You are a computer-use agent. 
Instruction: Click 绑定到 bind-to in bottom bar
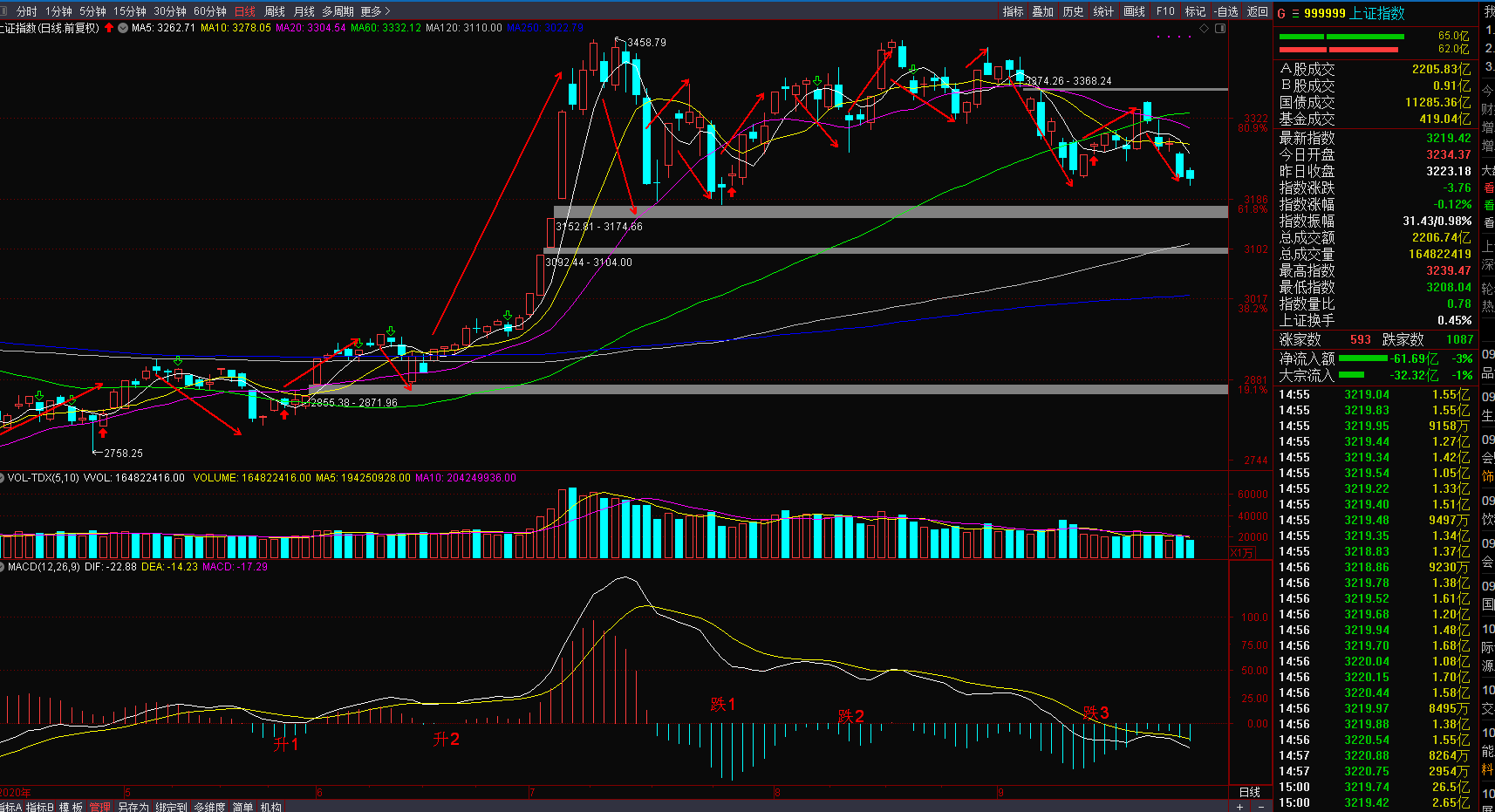(171, 807)
